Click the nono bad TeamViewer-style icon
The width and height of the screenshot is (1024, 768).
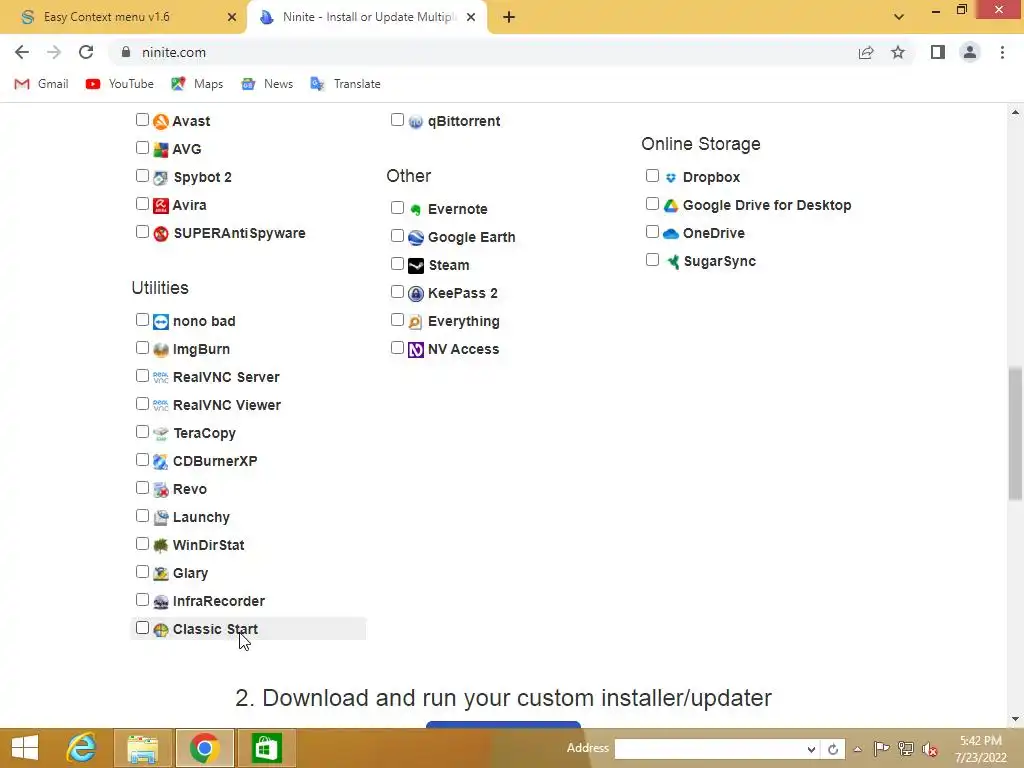(161, 322)
